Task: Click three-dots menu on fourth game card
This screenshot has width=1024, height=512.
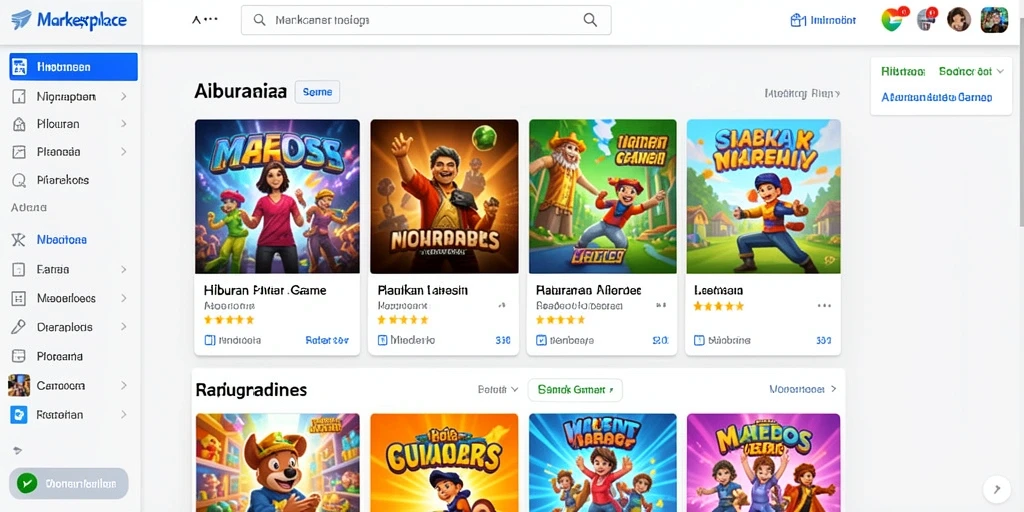Action: (x=824, y=305)
